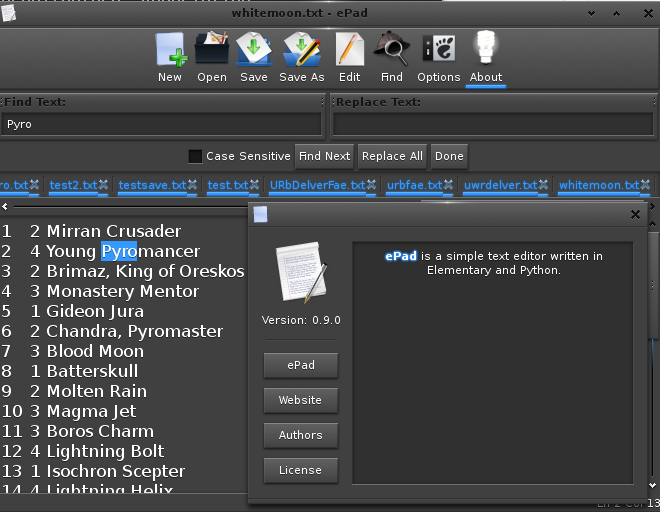
Task: Switch to the testsave.txt tab
Action: pos(152,185)
